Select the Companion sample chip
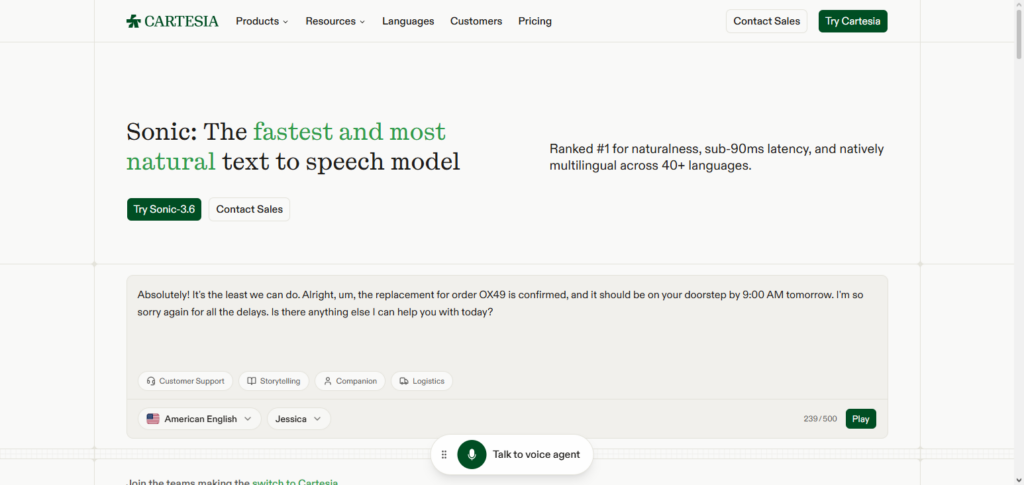This screenshot has width=1024, height=485. [350, 381]
